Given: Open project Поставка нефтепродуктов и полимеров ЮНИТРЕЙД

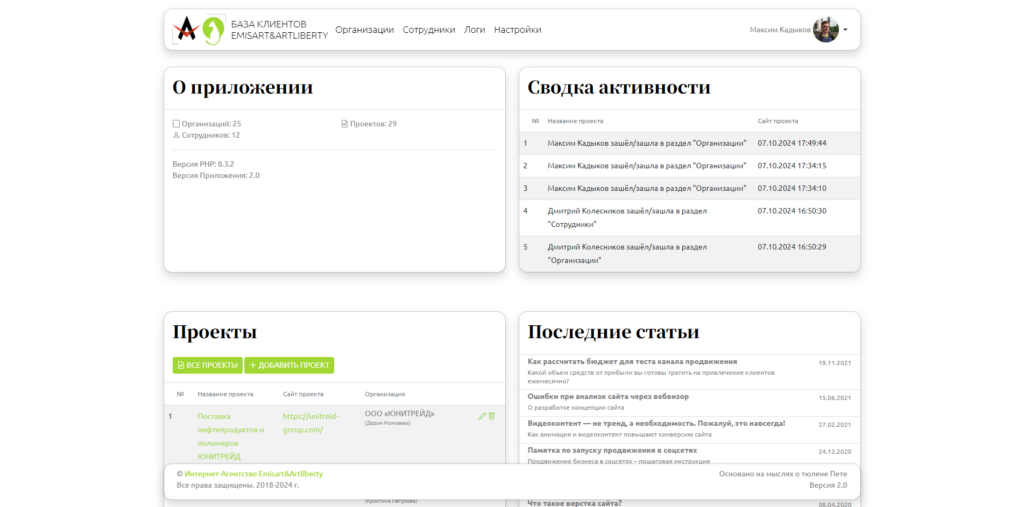Looking at the screenshot, I should [x=231, y=436].
